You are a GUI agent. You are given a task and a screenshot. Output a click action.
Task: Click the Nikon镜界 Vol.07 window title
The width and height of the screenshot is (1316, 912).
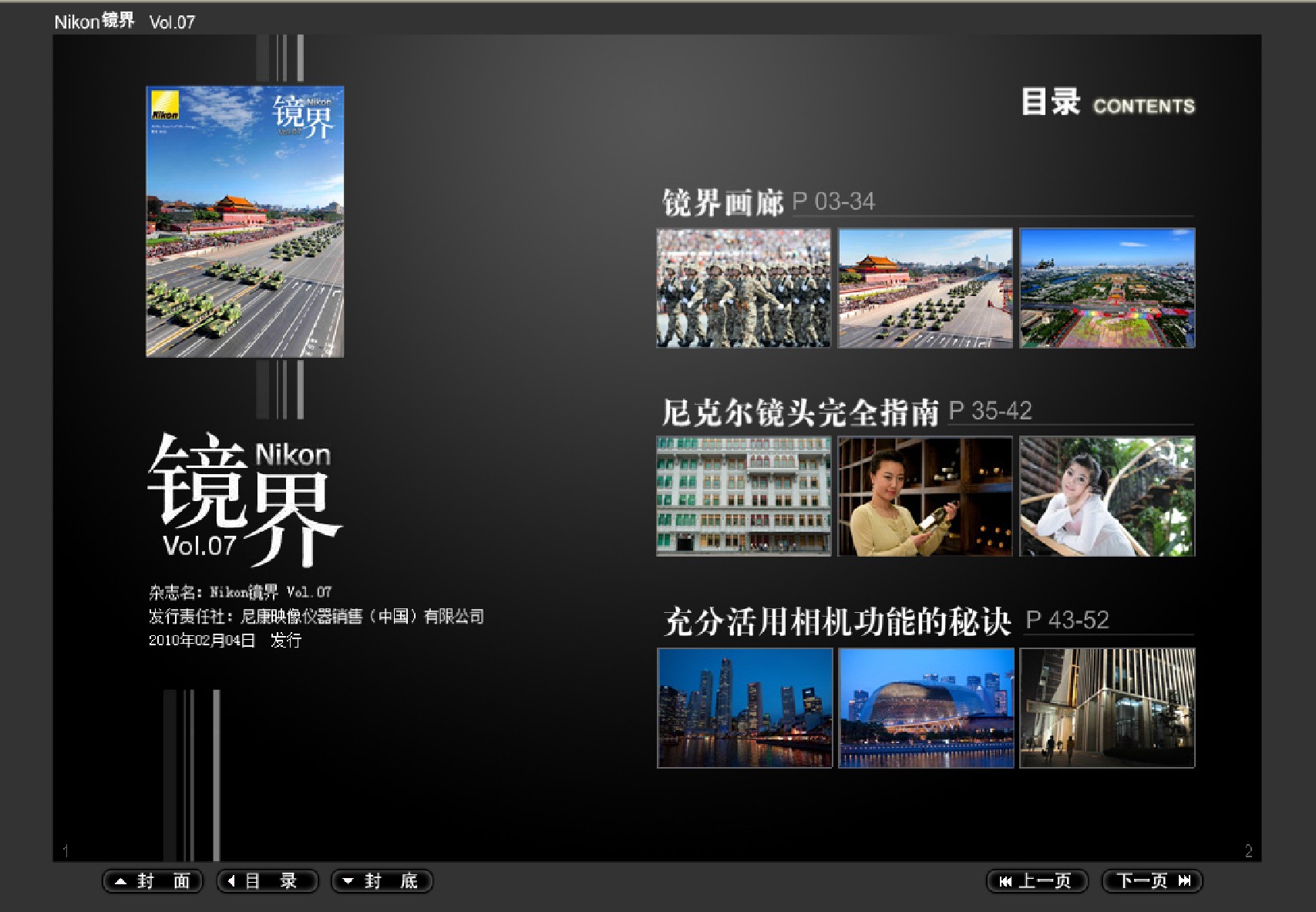[x=124, y=22]
